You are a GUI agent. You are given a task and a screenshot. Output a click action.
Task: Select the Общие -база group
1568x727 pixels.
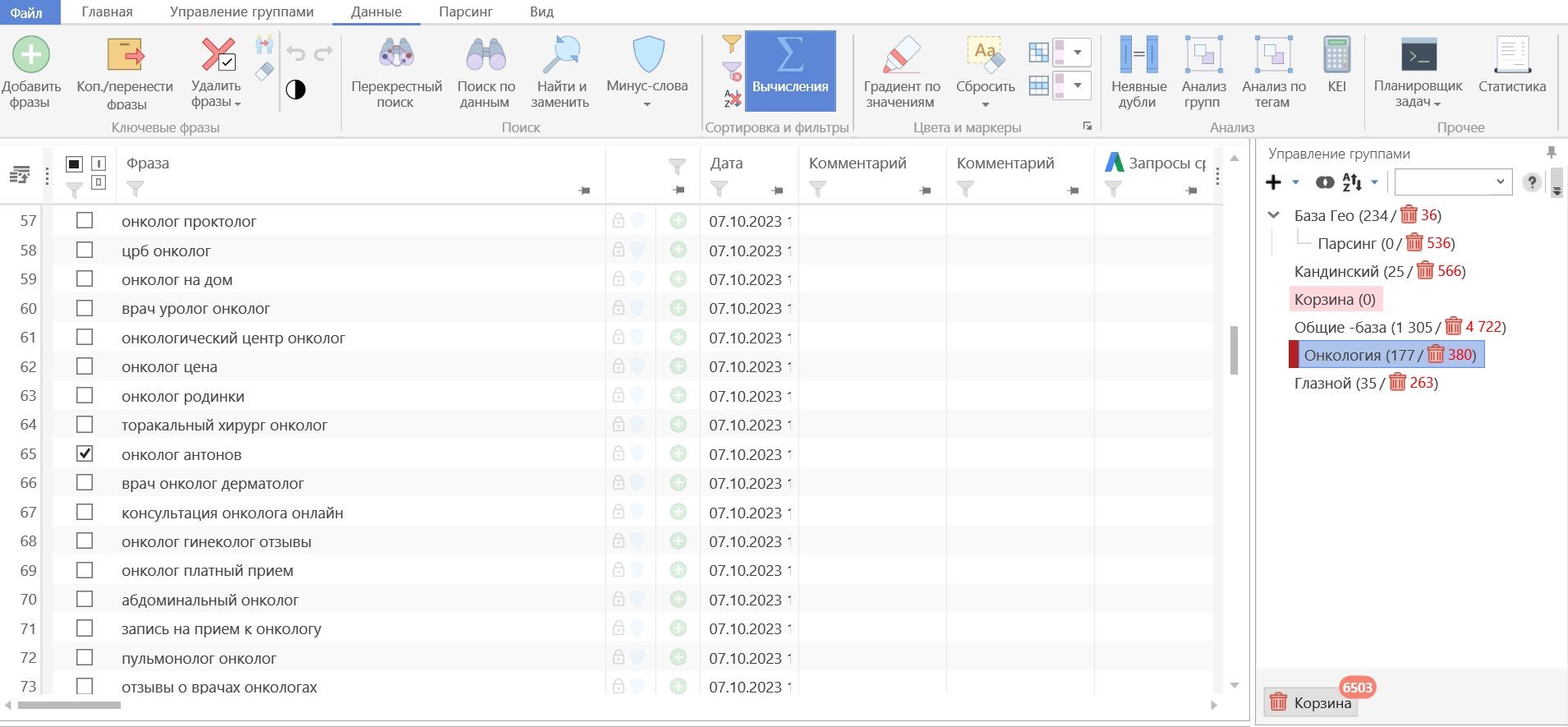click(x=1400, y=327)
